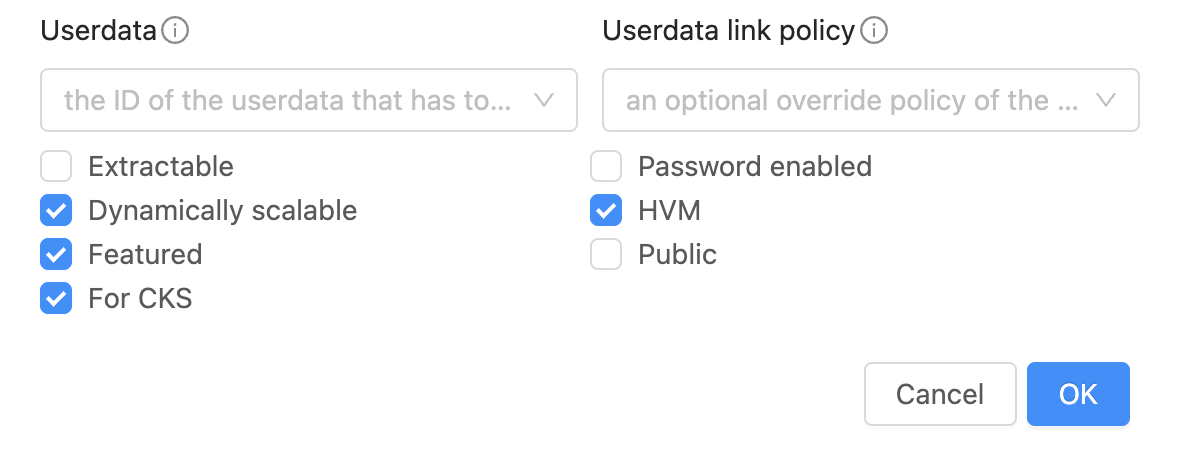Click the 'Dynamically scalable' label text

click(222, 211)
